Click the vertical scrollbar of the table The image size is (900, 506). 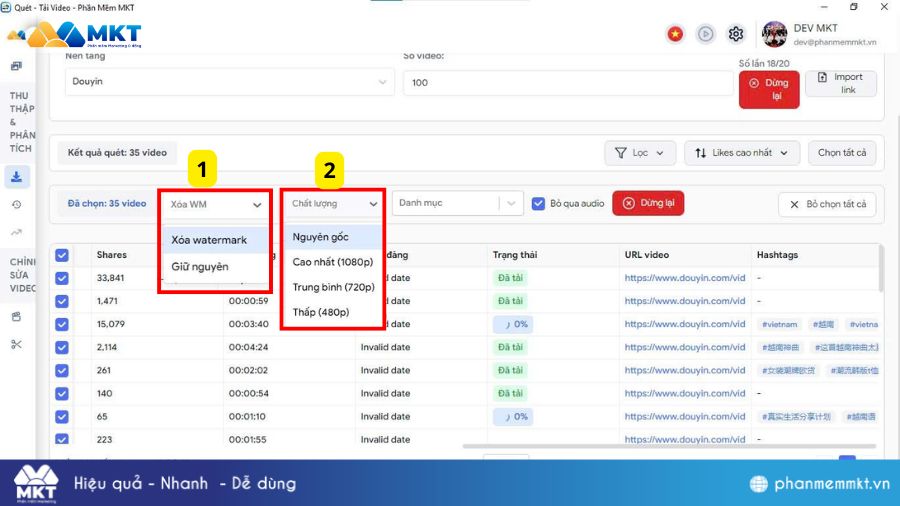[x=880, y=270]
